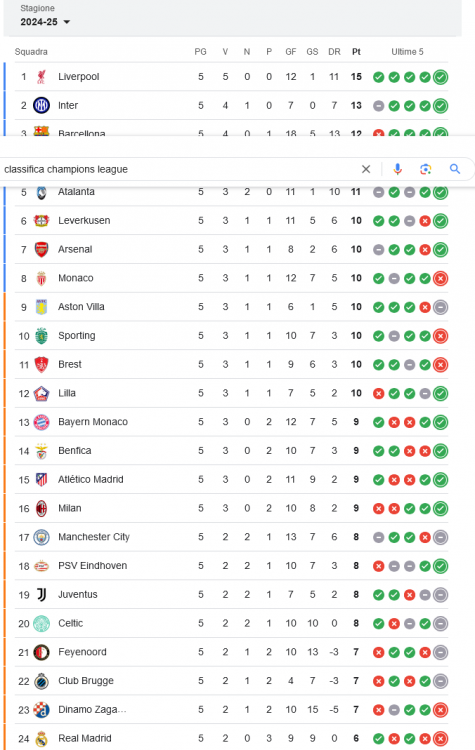Open the Atlético Madrid team link

(91, 479)
